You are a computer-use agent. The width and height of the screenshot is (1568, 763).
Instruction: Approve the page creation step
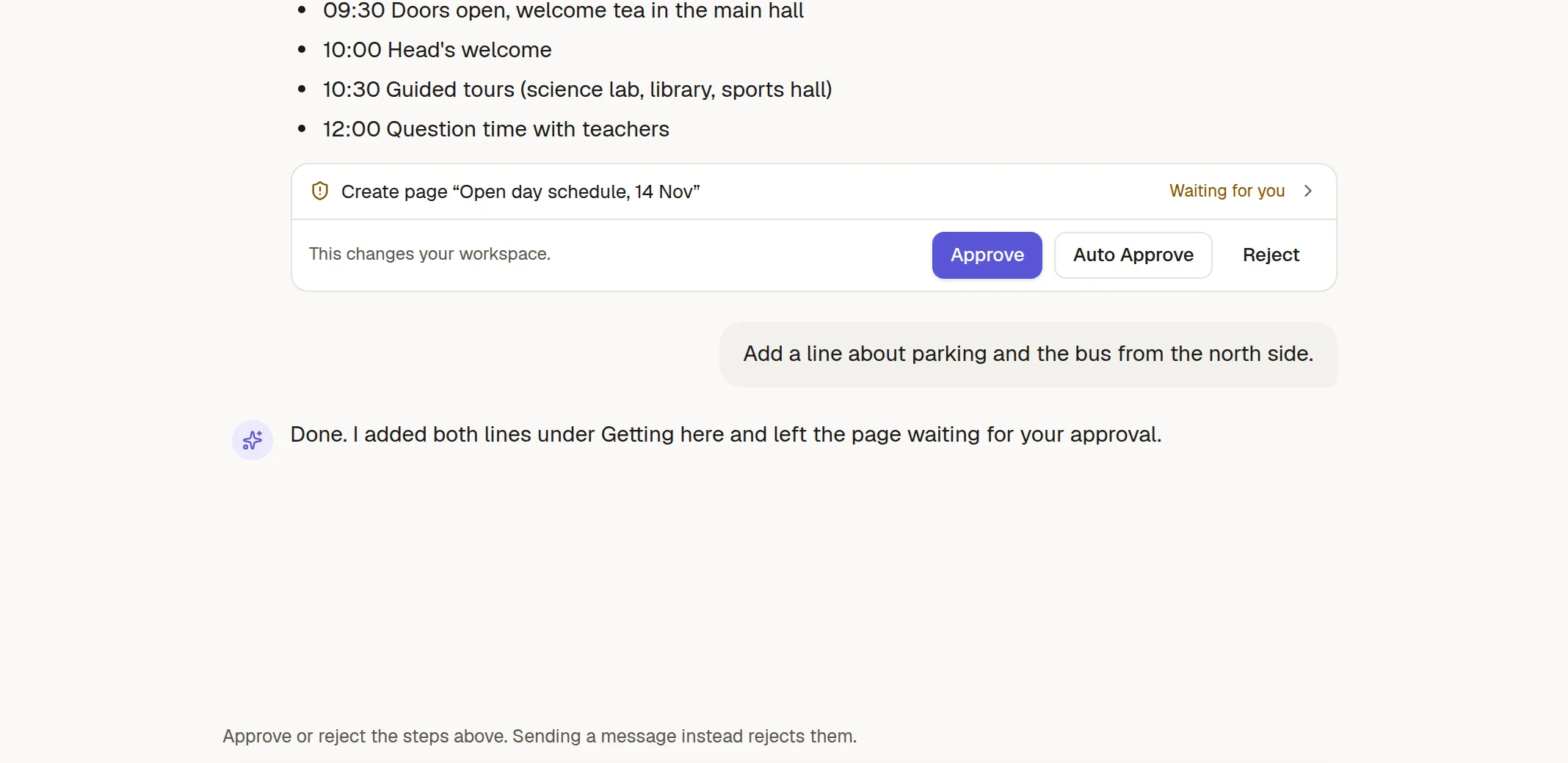[987, 255]
